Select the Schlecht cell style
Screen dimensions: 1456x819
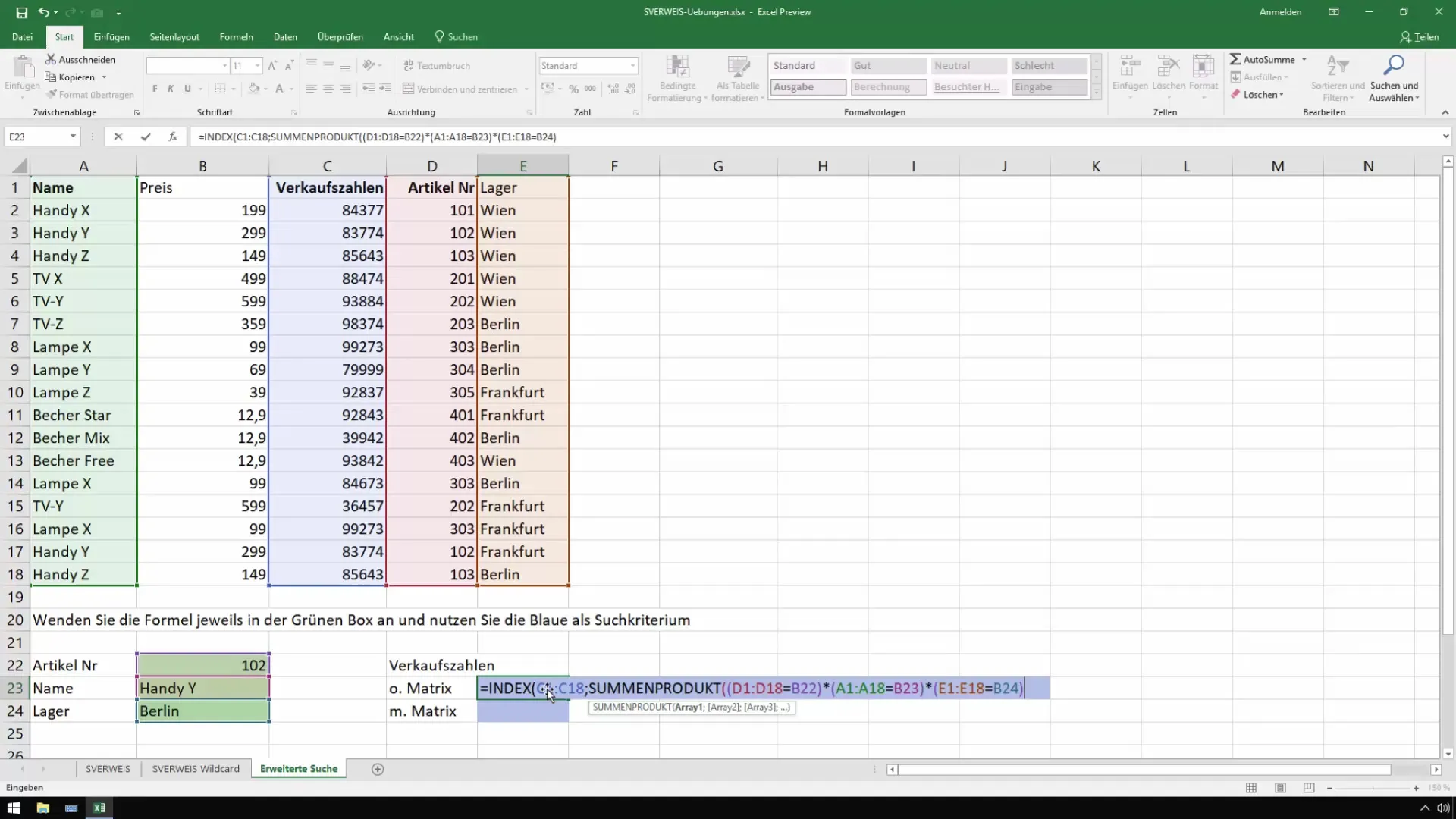click(1050, 66)
